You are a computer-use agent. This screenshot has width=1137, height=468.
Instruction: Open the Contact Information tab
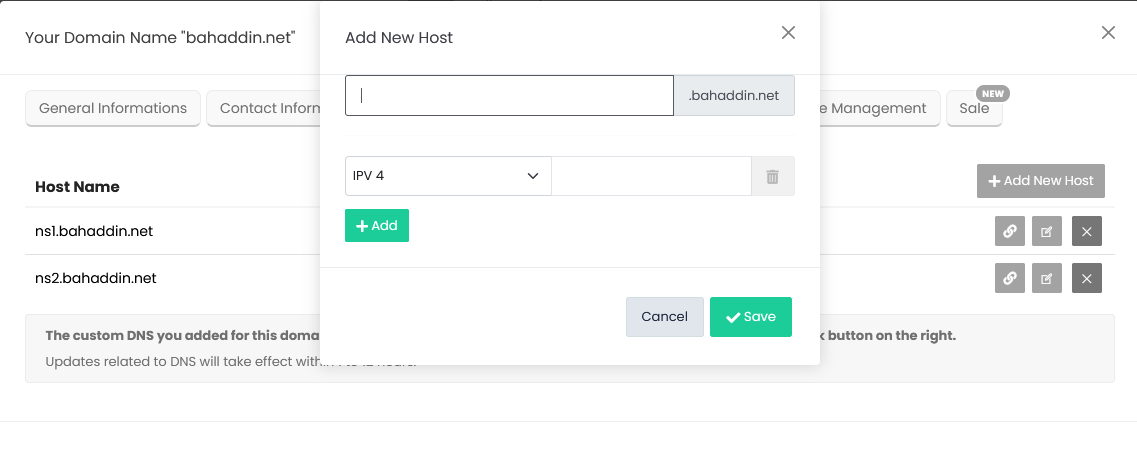click(x=265, y=108)
